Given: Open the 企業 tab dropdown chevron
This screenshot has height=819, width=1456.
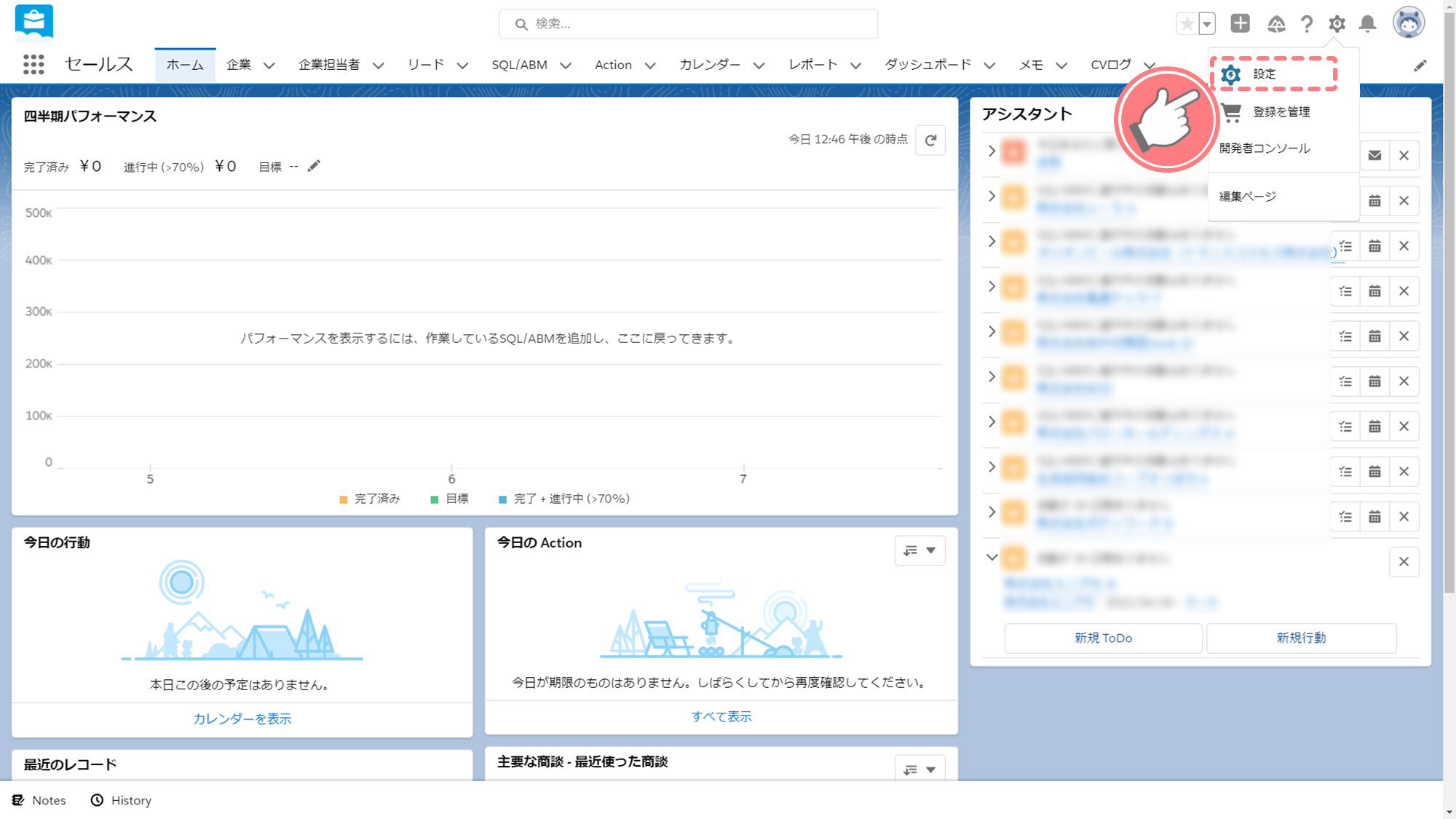Looking at the screenshot, I should (269, 66).
